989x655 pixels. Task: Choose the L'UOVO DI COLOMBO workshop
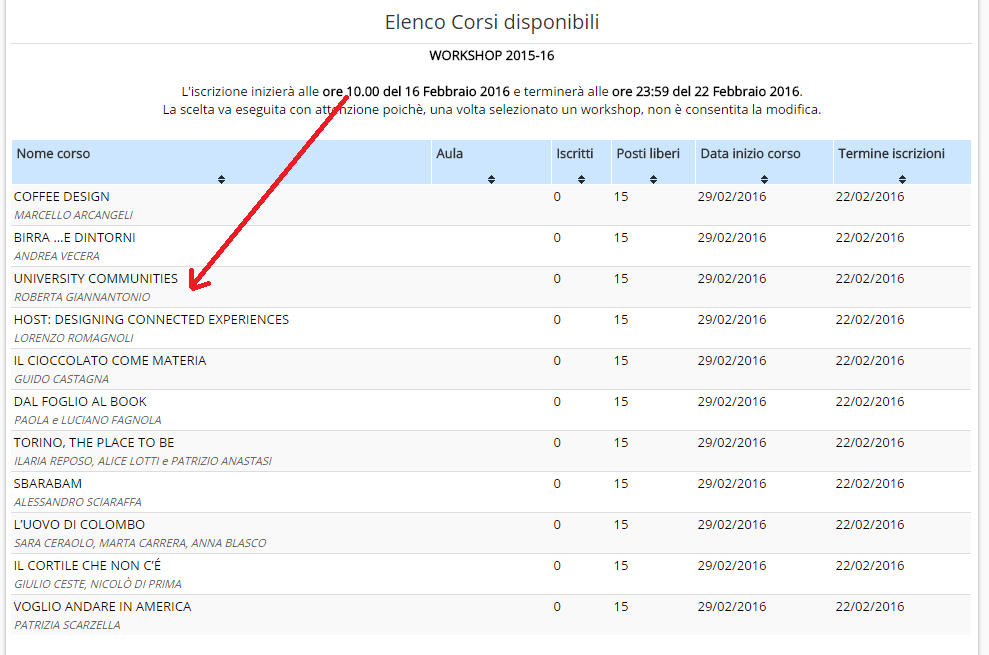(x=79, y=525)
